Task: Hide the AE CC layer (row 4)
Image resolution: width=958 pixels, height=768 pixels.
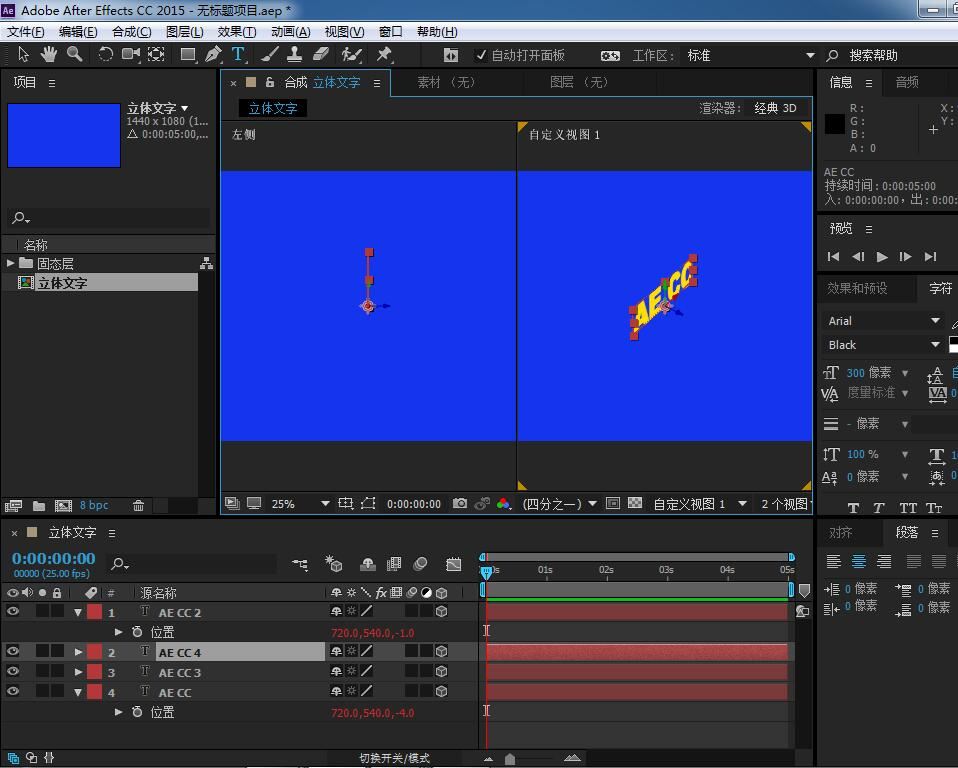Action: point(12,692)
